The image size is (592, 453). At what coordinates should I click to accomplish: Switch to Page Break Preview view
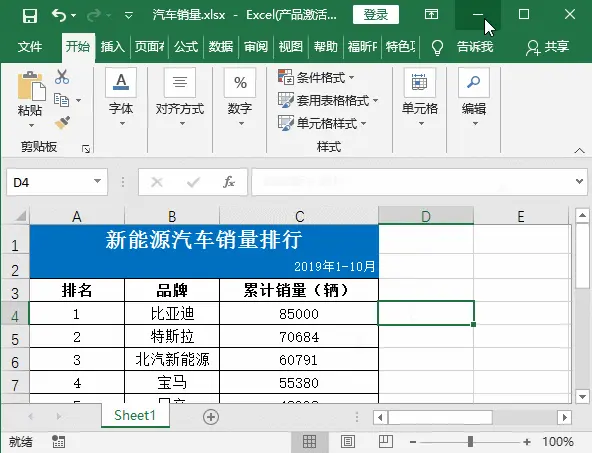[386, 441]
